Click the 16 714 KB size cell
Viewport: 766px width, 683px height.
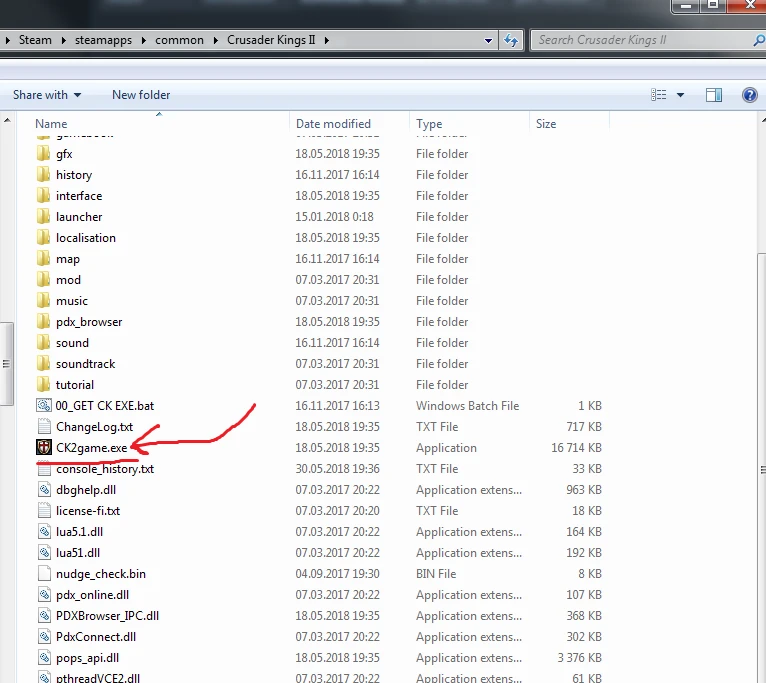(576, 448)
